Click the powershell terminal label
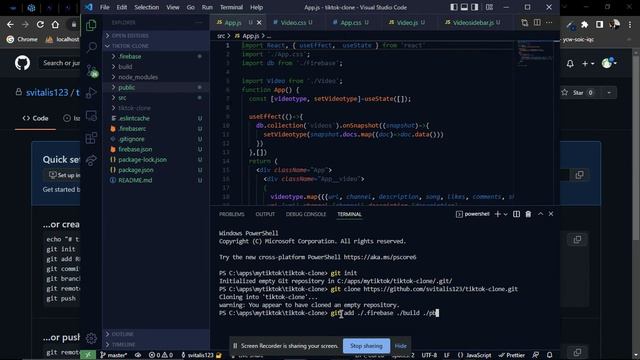 473,214
